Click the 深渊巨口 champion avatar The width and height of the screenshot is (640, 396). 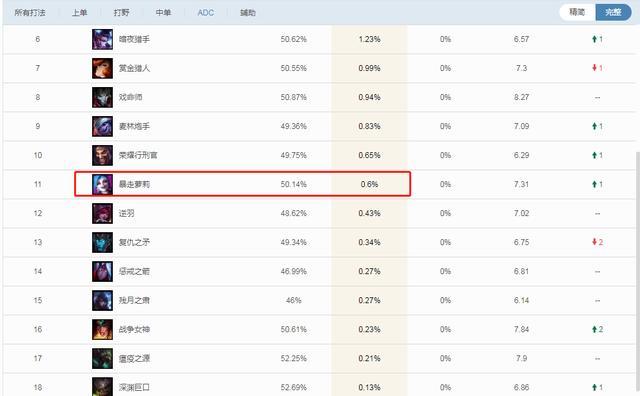[x=102, y=386]
